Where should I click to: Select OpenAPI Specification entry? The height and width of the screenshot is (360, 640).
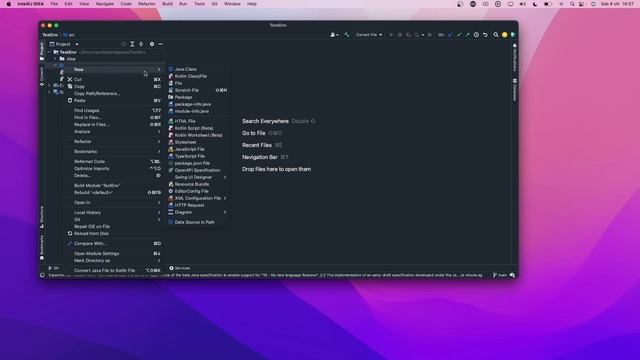pos(198,170)
